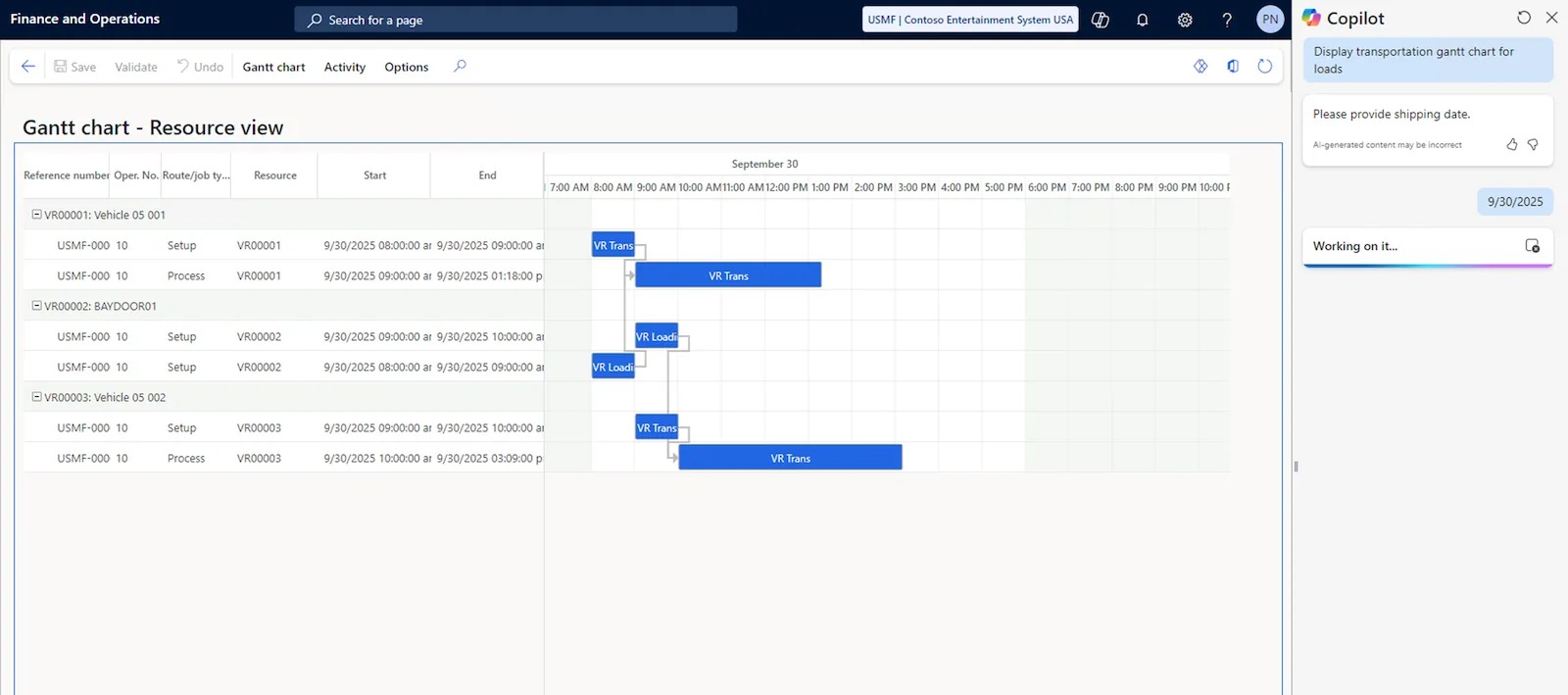Open the Activity menu tab
Viewport: 1568px width, 695px height.
click(x=344, y=67)
